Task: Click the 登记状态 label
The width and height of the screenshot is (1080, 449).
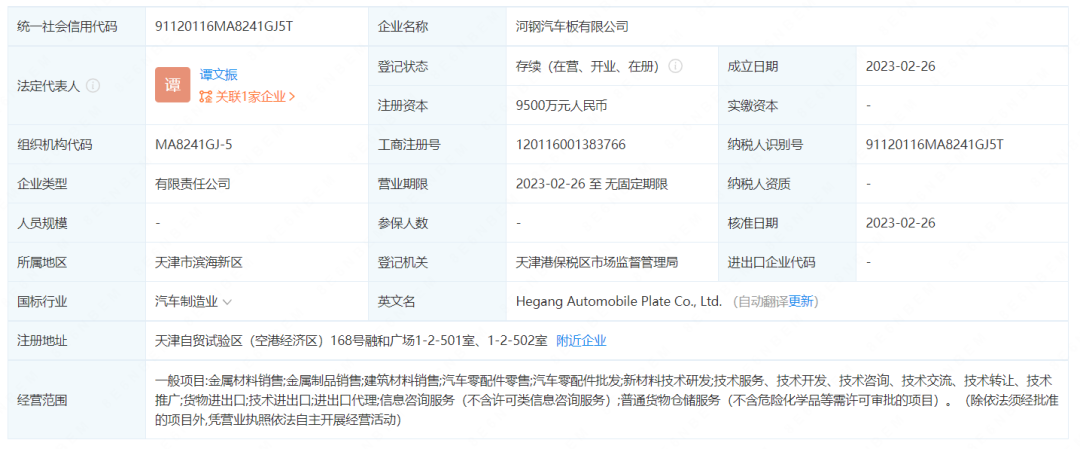Action: pos(403,67)
